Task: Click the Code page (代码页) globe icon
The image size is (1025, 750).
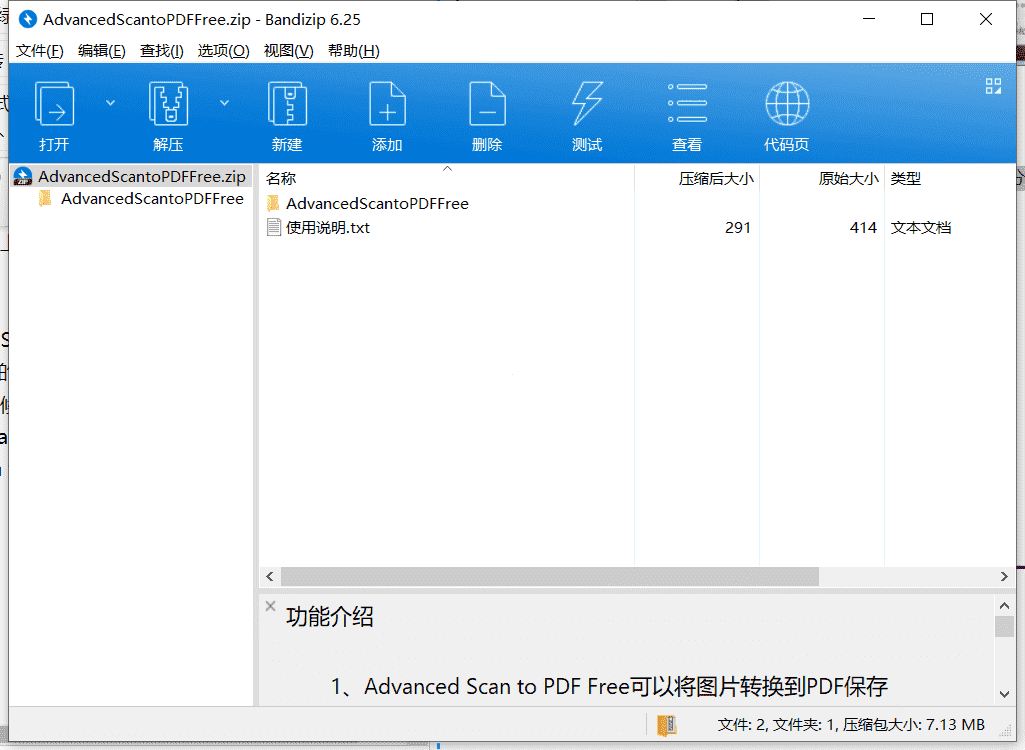Action: 787,104
